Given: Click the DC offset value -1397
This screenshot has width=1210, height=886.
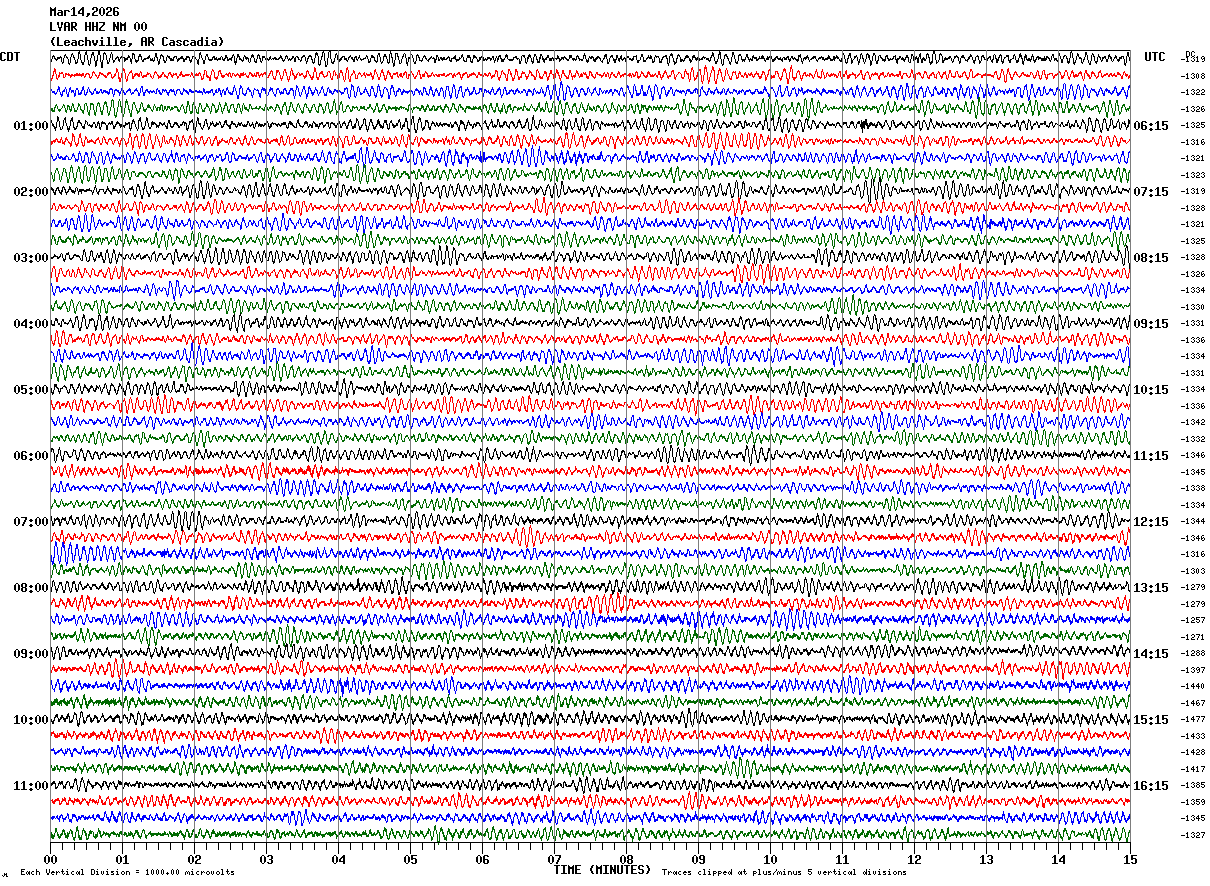Looking at the screenshot, I should click(1193, 670).
